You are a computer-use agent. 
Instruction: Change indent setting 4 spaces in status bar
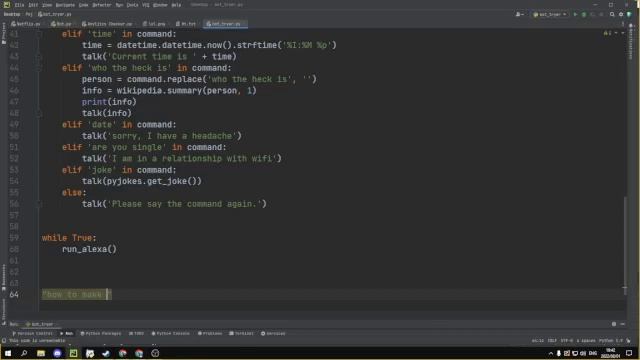tap(586, 340)
